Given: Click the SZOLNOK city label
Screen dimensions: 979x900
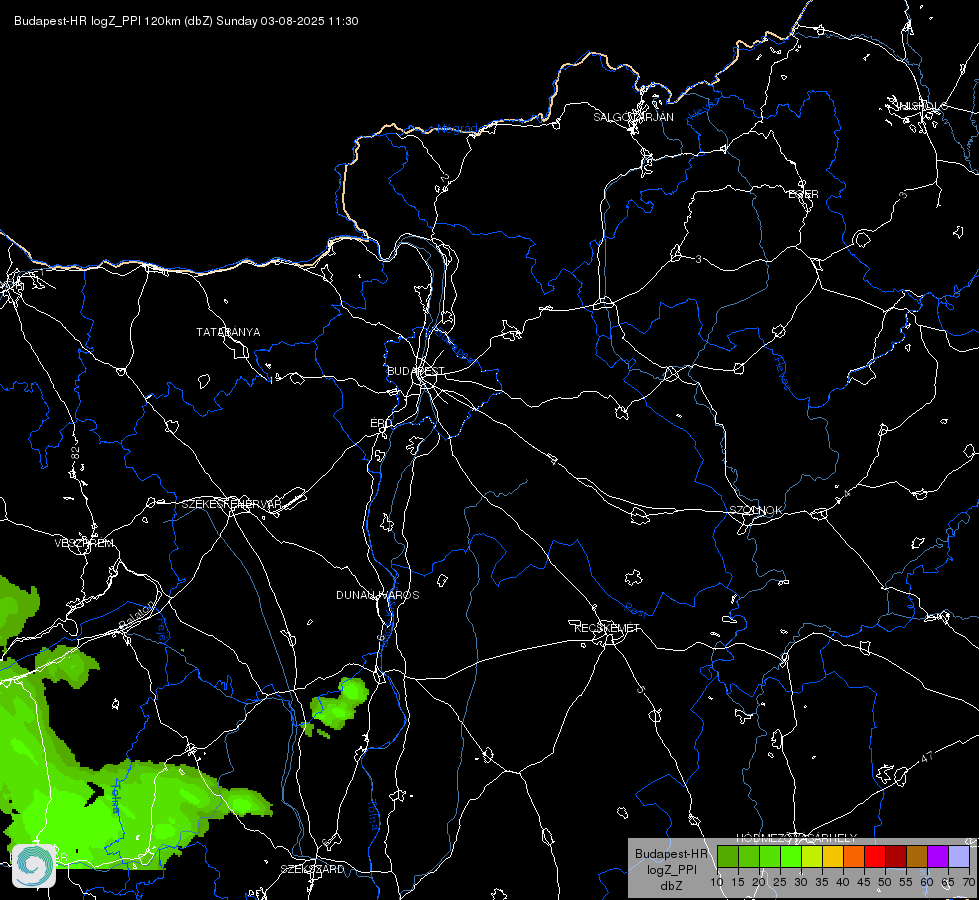Looking at the screenshot, I should [755, 510].
